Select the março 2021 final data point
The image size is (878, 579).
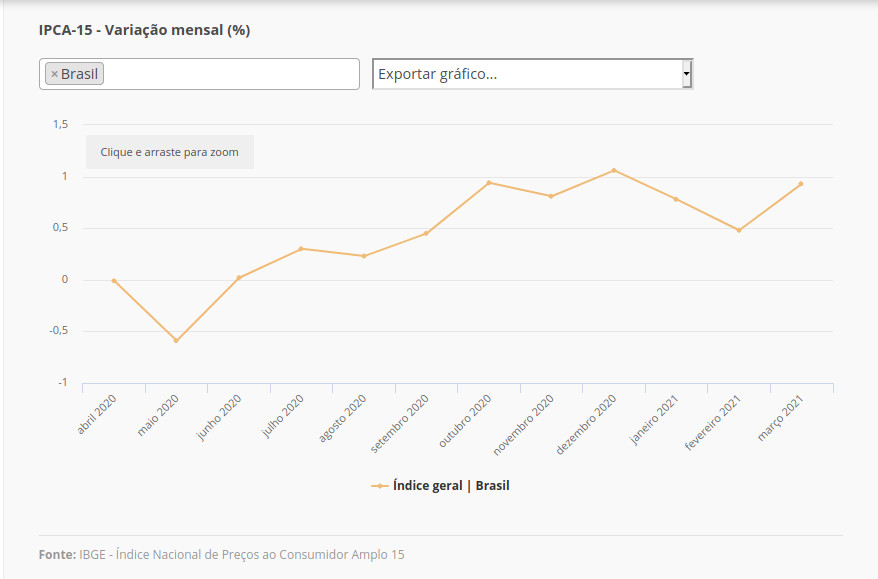(x=801, y=184)
